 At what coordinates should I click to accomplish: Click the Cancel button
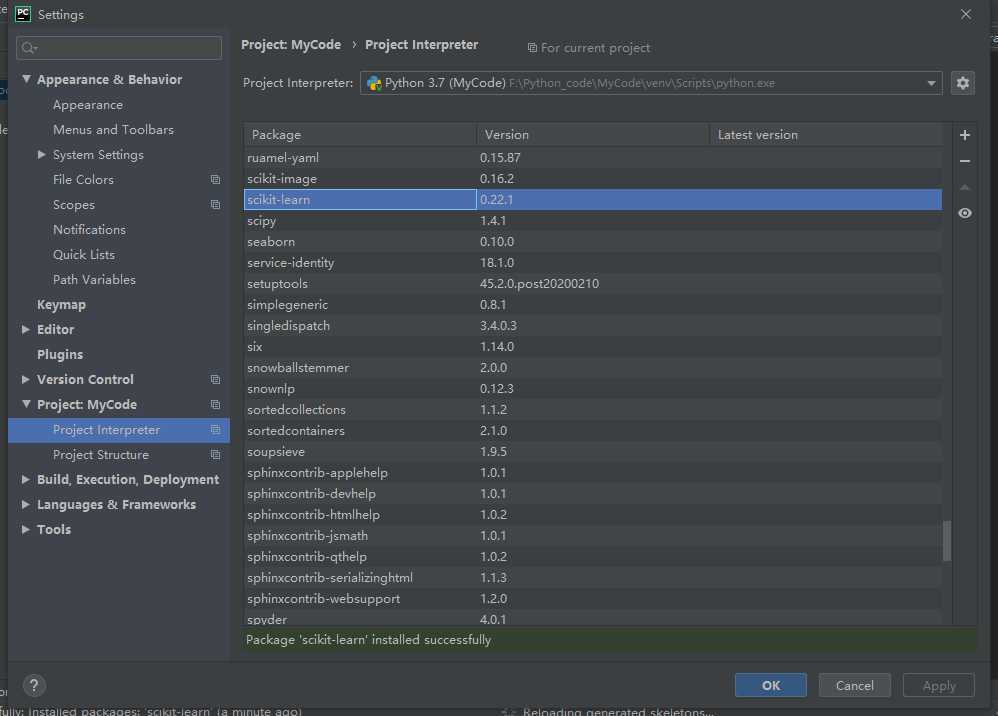(x=854, y=685)
